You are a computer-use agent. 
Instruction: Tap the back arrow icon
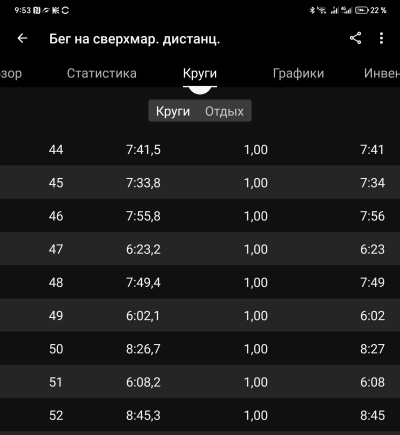tap(22, 38)
